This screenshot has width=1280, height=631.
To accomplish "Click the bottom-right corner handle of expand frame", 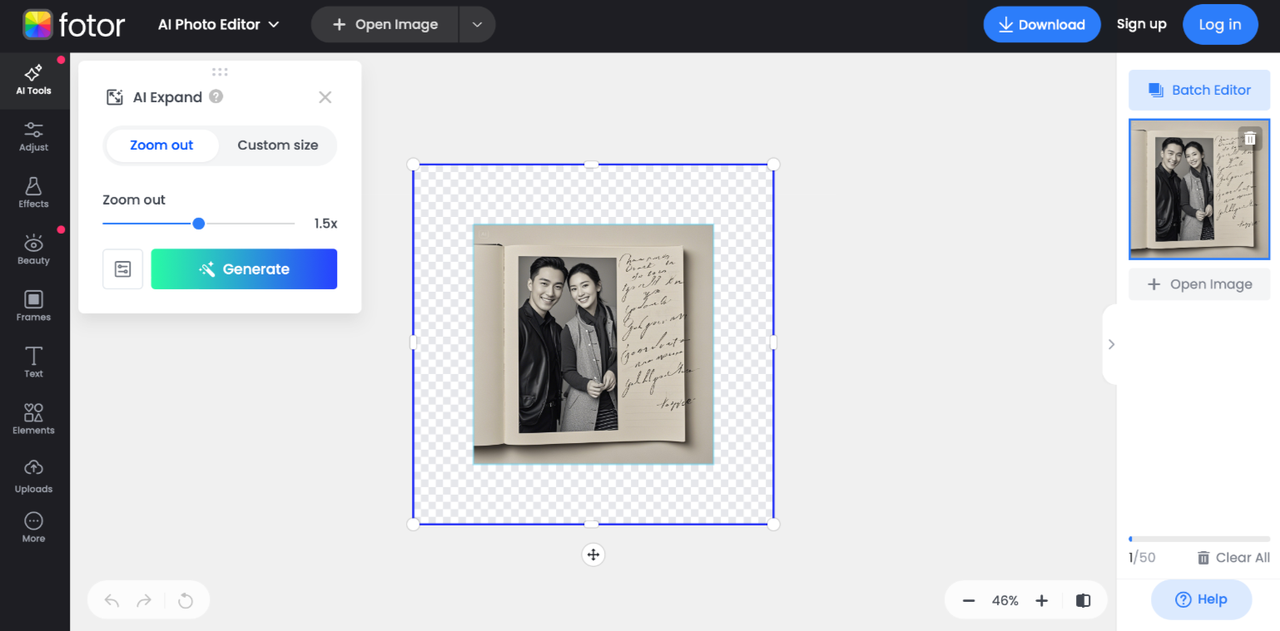I will pyautogui.click(x=774, y=524).
